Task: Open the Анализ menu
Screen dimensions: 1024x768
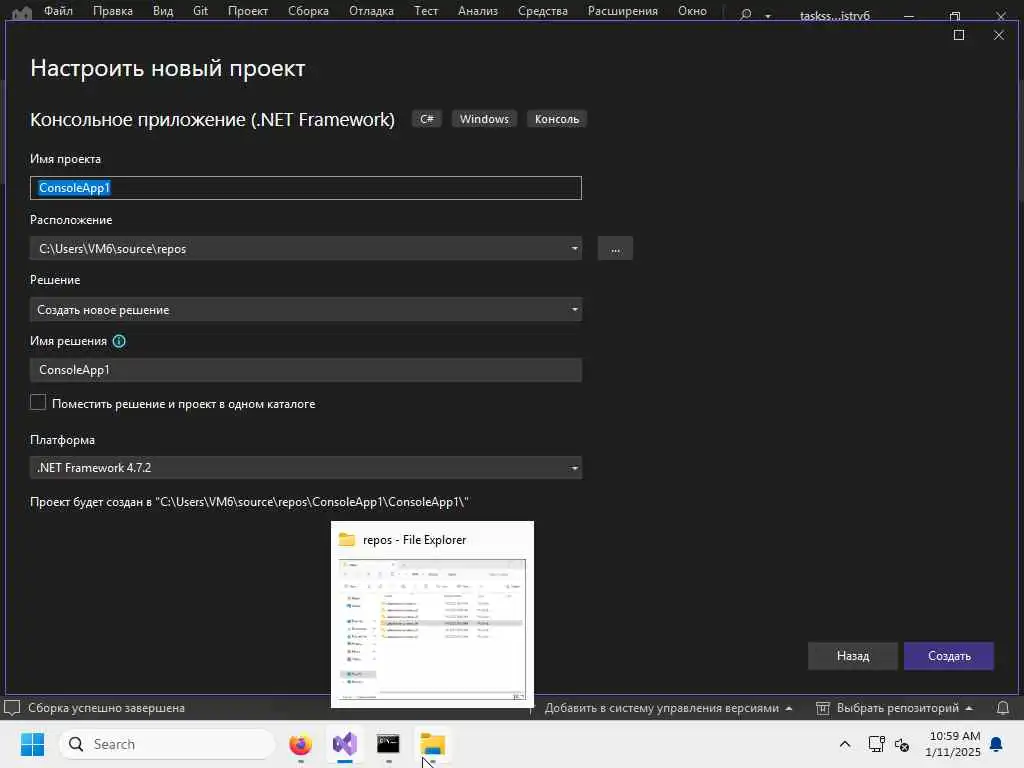Action: coord(477,11)
